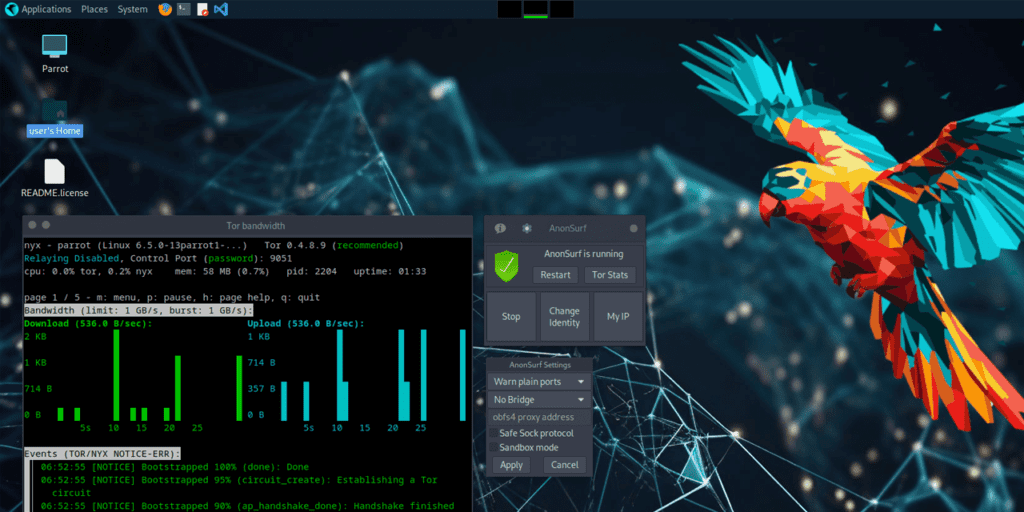Launch Firefox from the top panel
This screenshot has height=512, width=1024.
(x=165, y=9)
